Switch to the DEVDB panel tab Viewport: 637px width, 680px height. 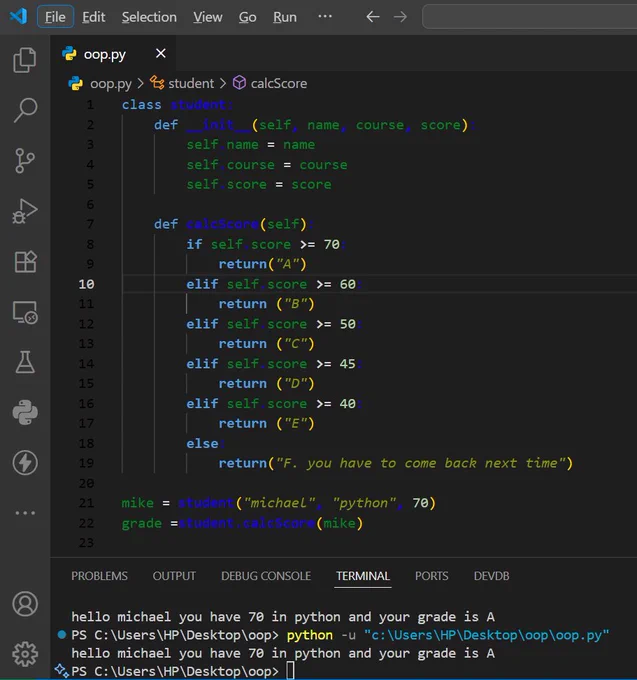click(491, 576)
